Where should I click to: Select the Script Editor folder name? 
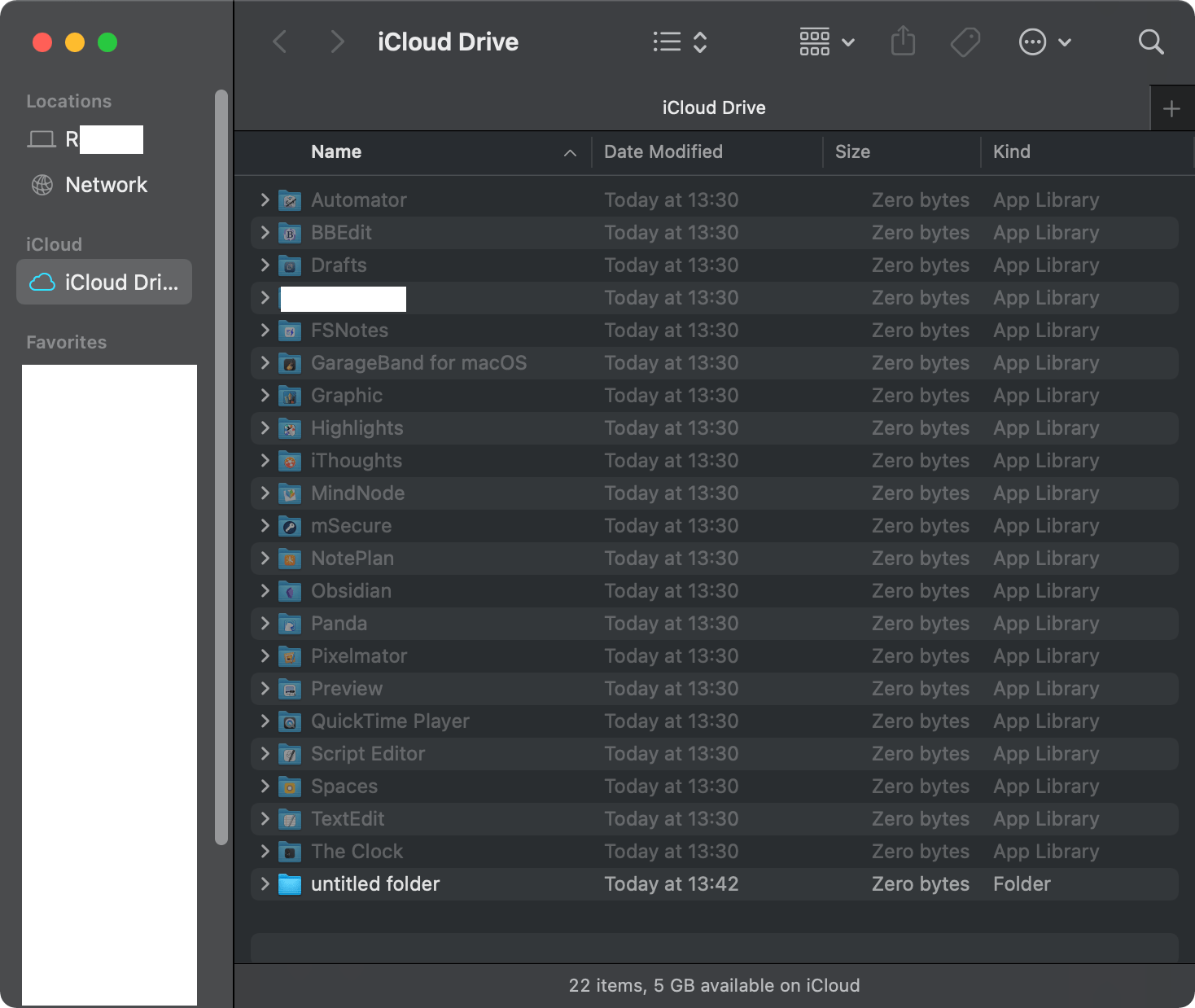coord(368,753)
